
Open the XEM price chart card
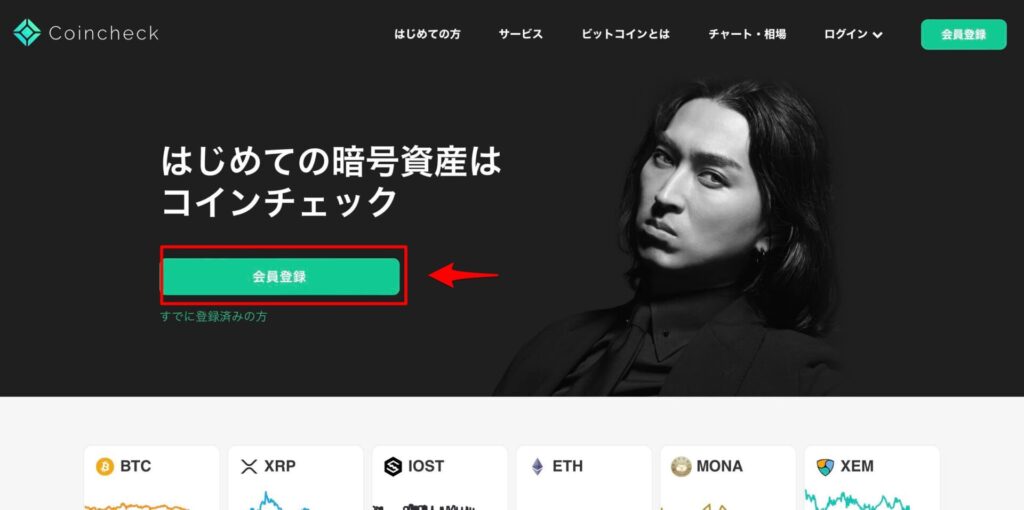pyautogui.click(x=872, y=478)
